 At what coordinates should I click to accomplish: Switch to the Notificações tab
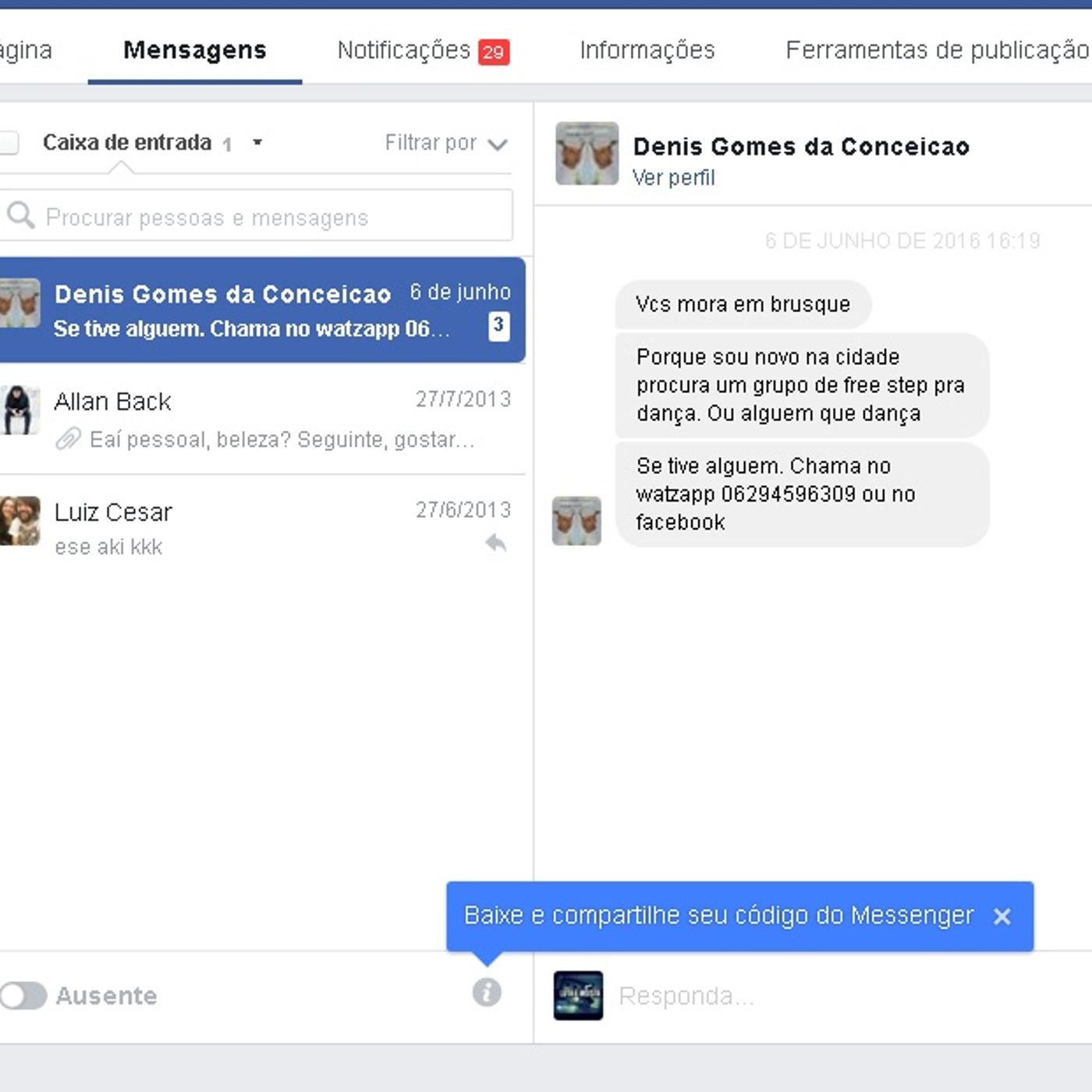coord(423,51)
